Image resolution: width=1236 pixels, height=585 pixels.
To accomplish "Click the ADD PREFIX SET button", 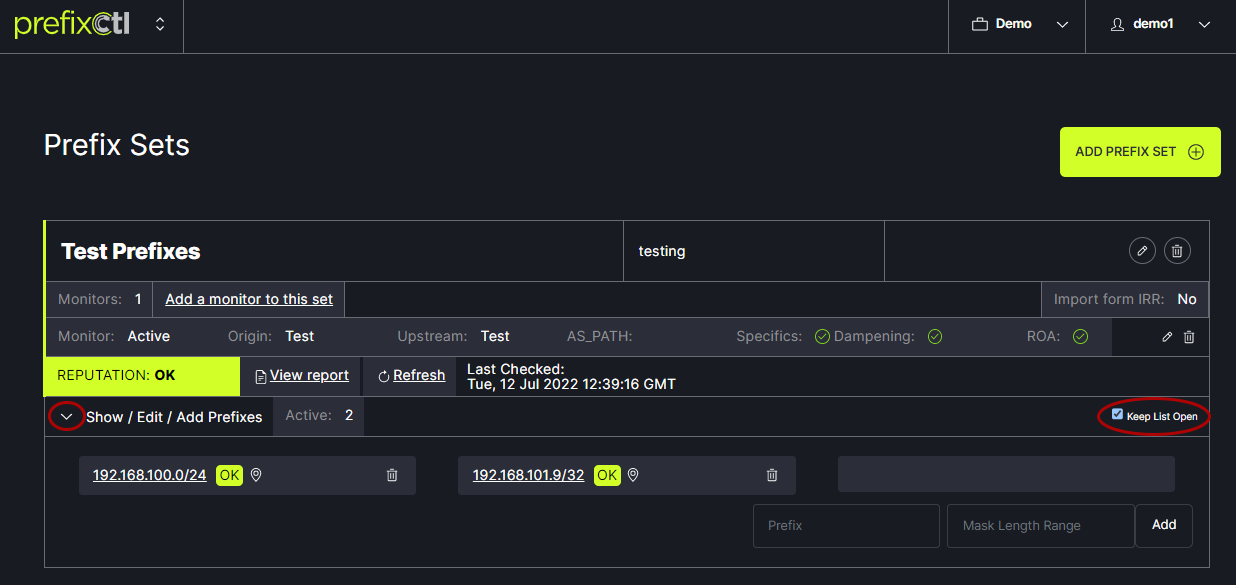I will pyautogui.click(x=1139, y=152).
